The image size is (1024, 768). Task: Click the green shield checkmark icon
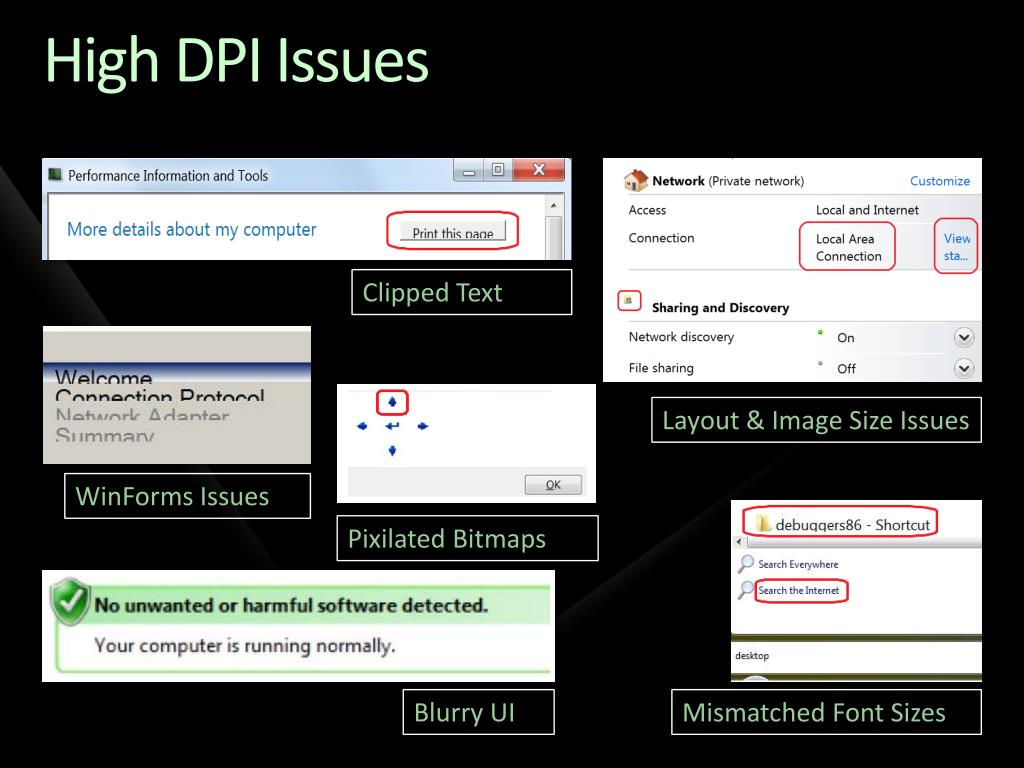71,601
